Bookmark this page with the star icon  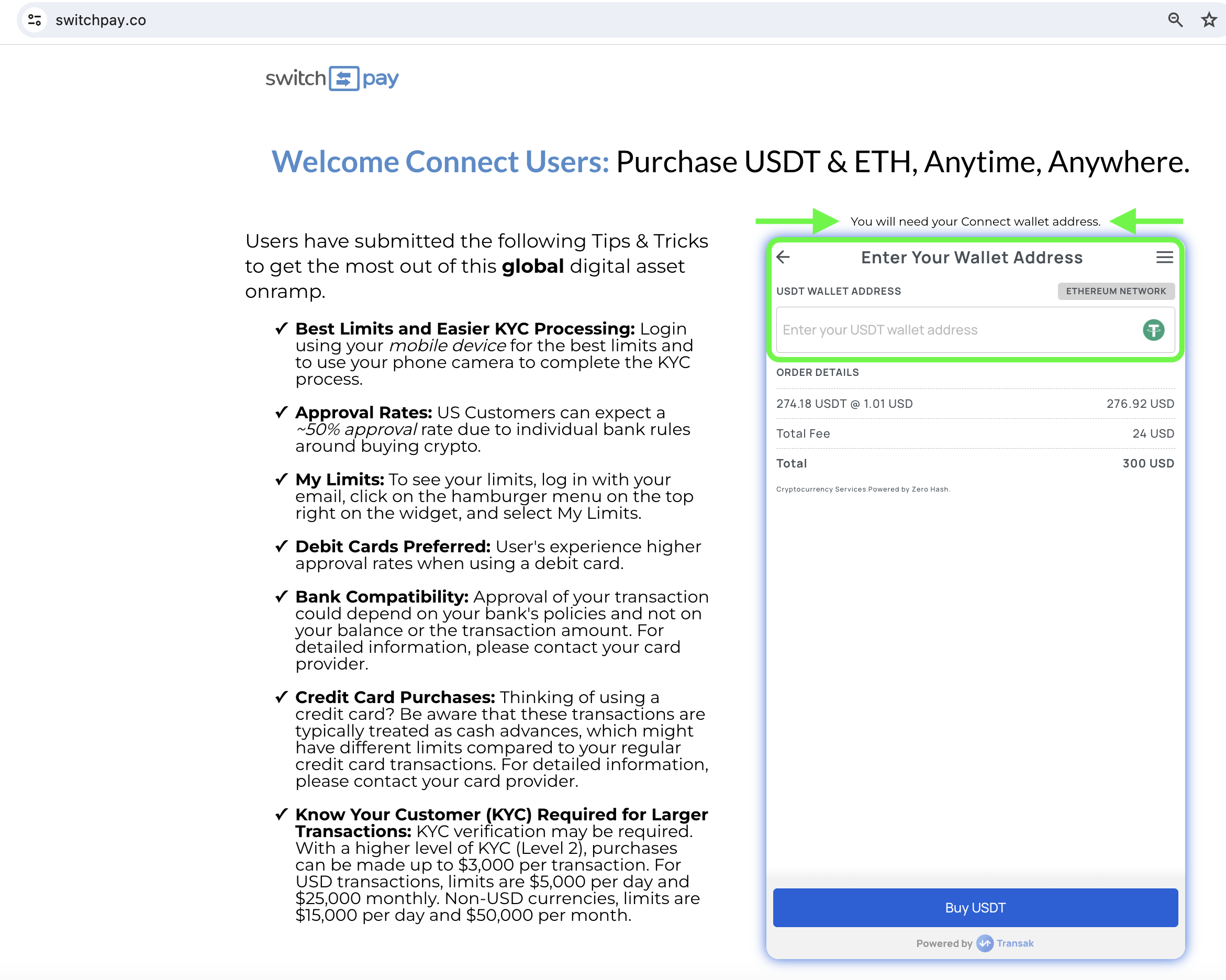(x=1208, y=20)
